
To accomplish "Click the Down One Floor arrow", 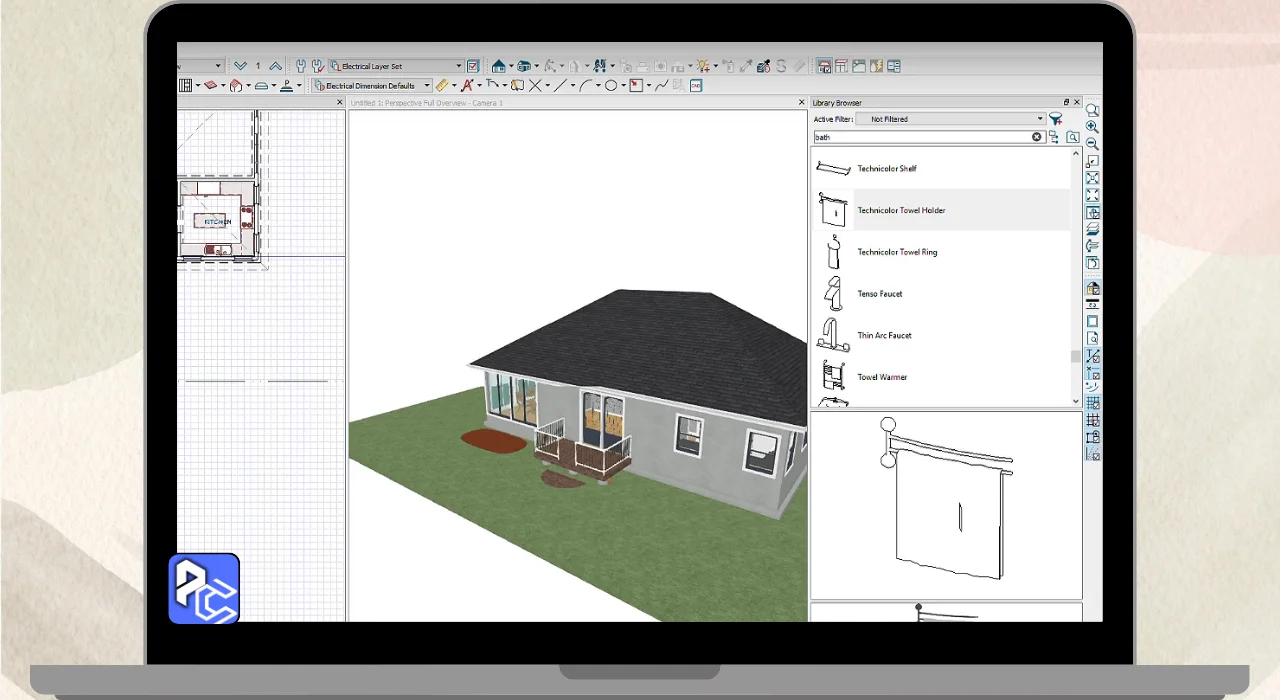I will click(239, 66).
